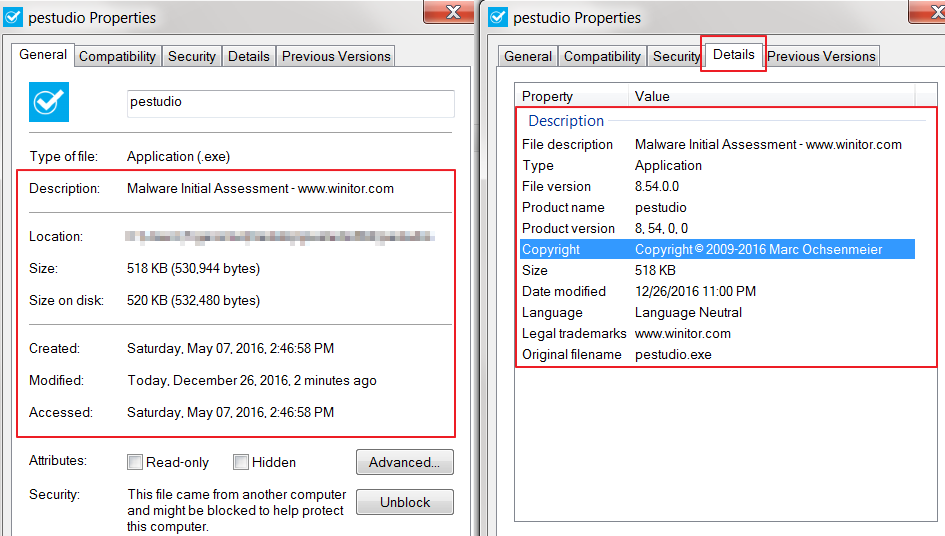
Task: Click the General tab Description value winitor.com
Action: click(x=260, y=189)
